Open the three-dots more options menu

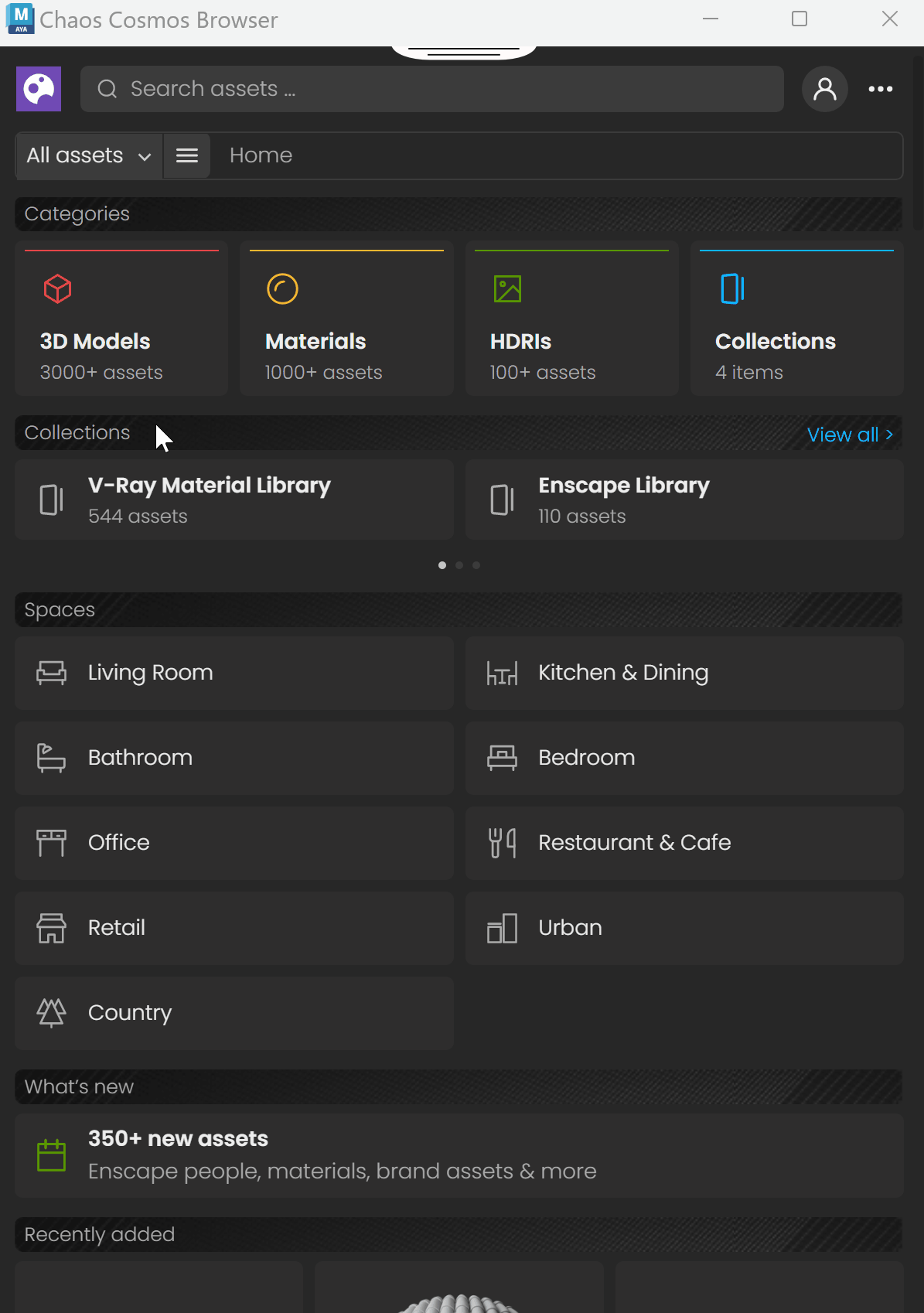pyautogui.click(x=881, y=89)
